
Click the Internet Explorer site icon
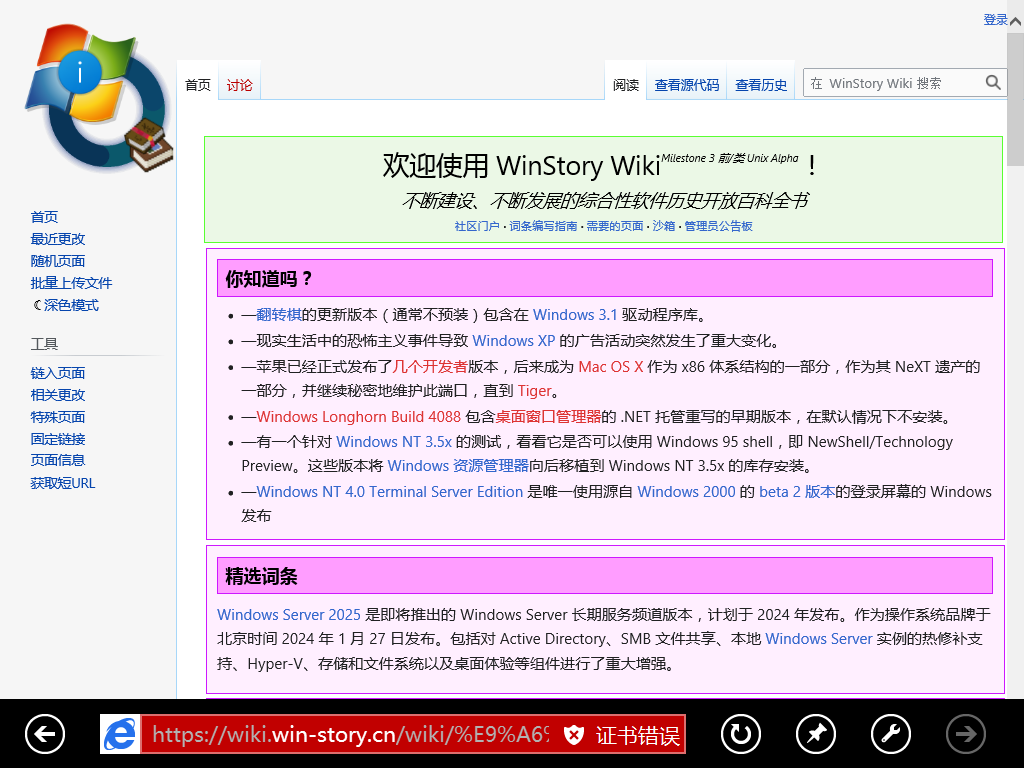(x=120, y=734)
